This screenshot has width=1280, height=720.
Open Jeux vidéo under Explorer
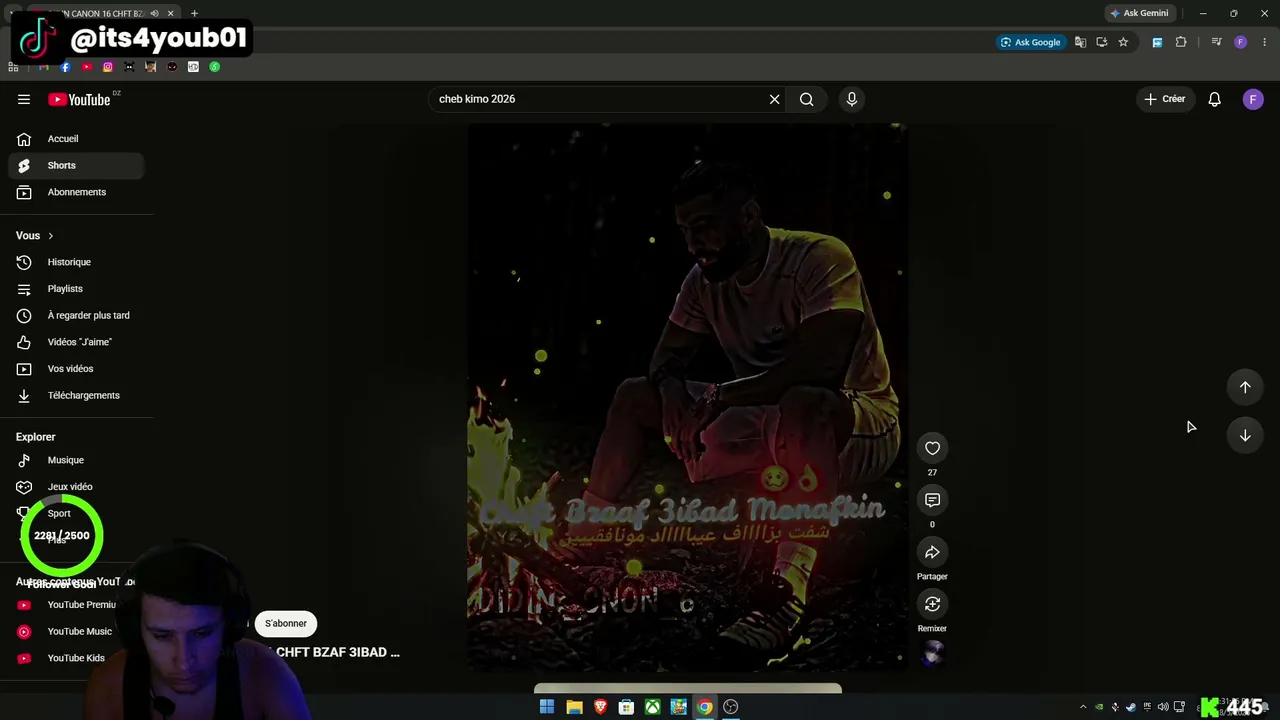75,487
